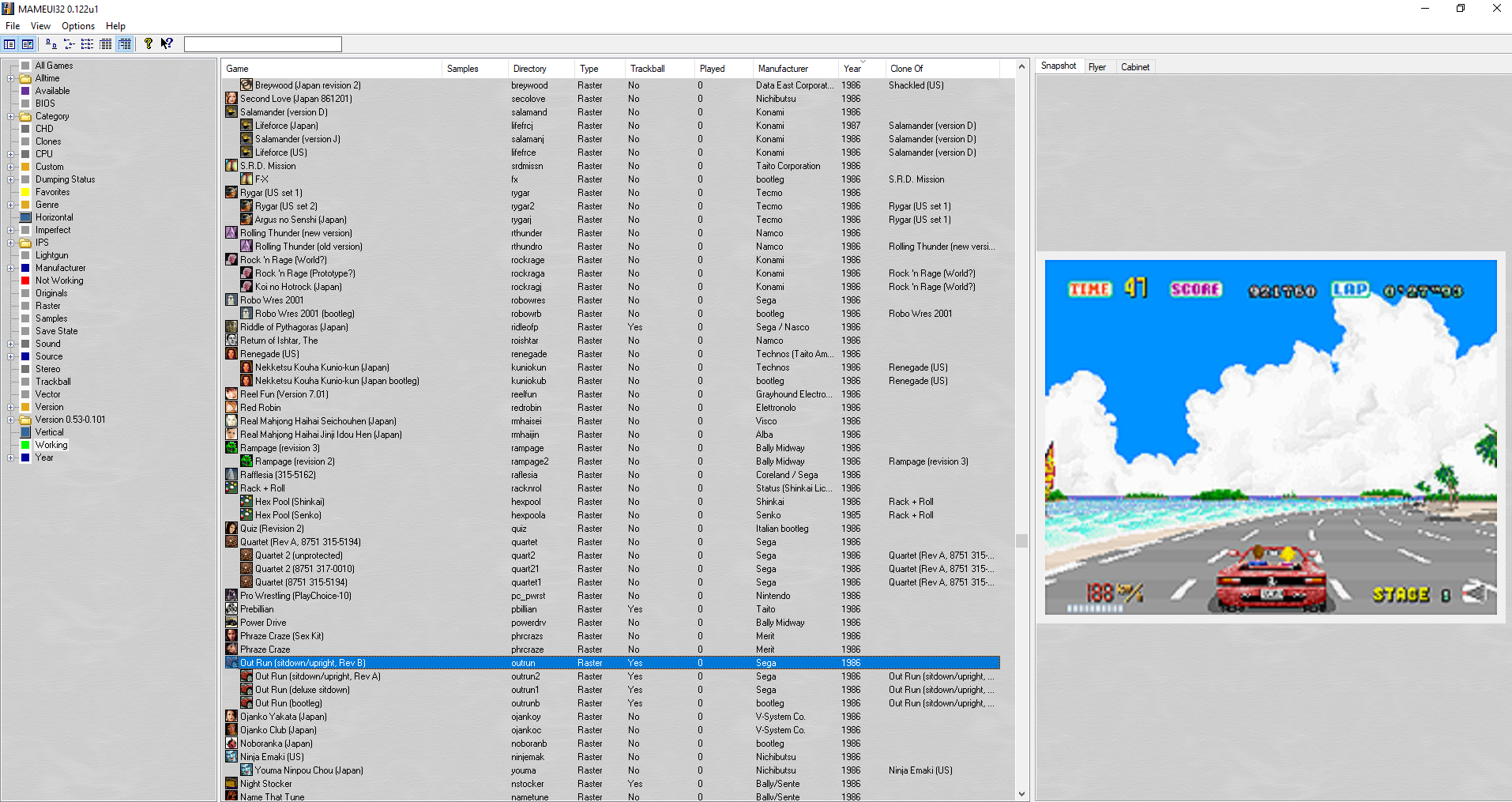Open the Options menu
Viewport: 1512px width, 802px height.
78,26
